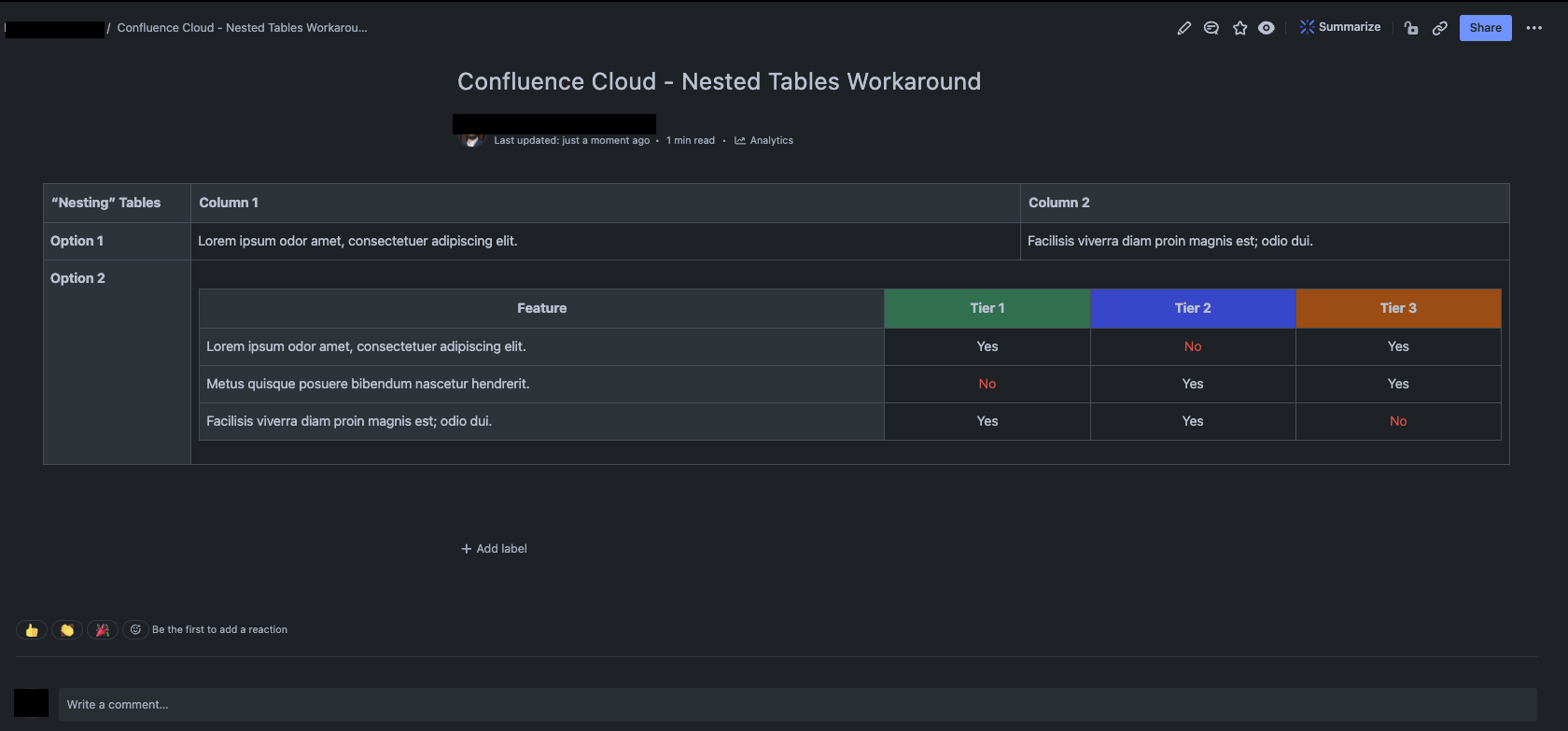Click the Option 2 row header
This screenshot has width=1568, height=731.
[x=117, y=362]
